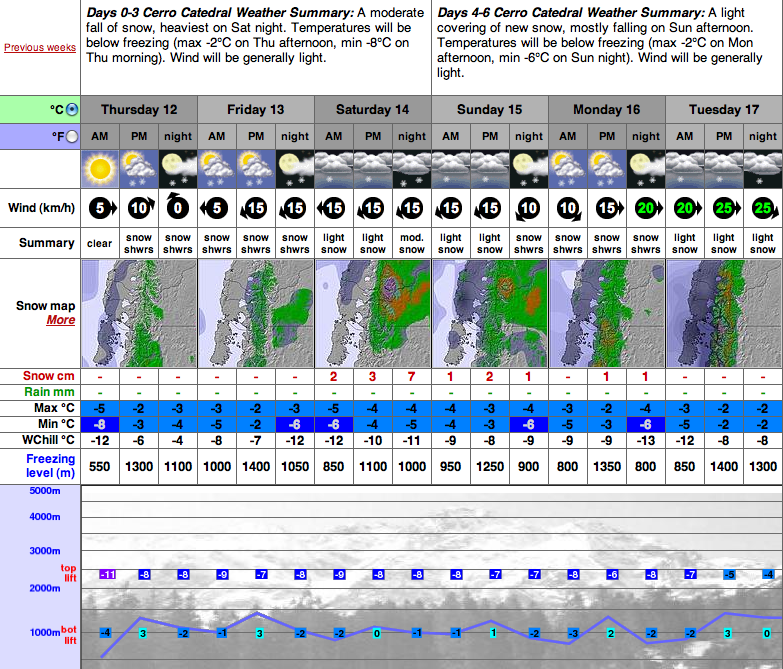This screenshot has width=783, height=669.
Task: Open the Thursday snow map thumbnail
Action: 139,314
